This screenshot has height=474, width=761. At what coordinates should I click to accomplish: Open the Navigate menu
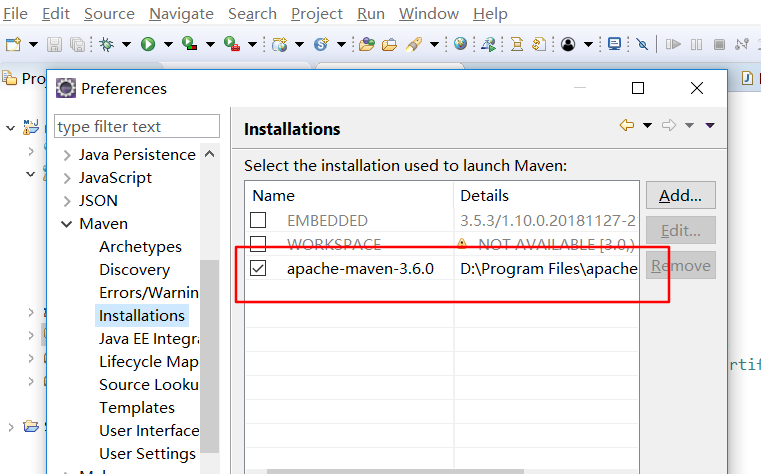[x=181, y=14]
